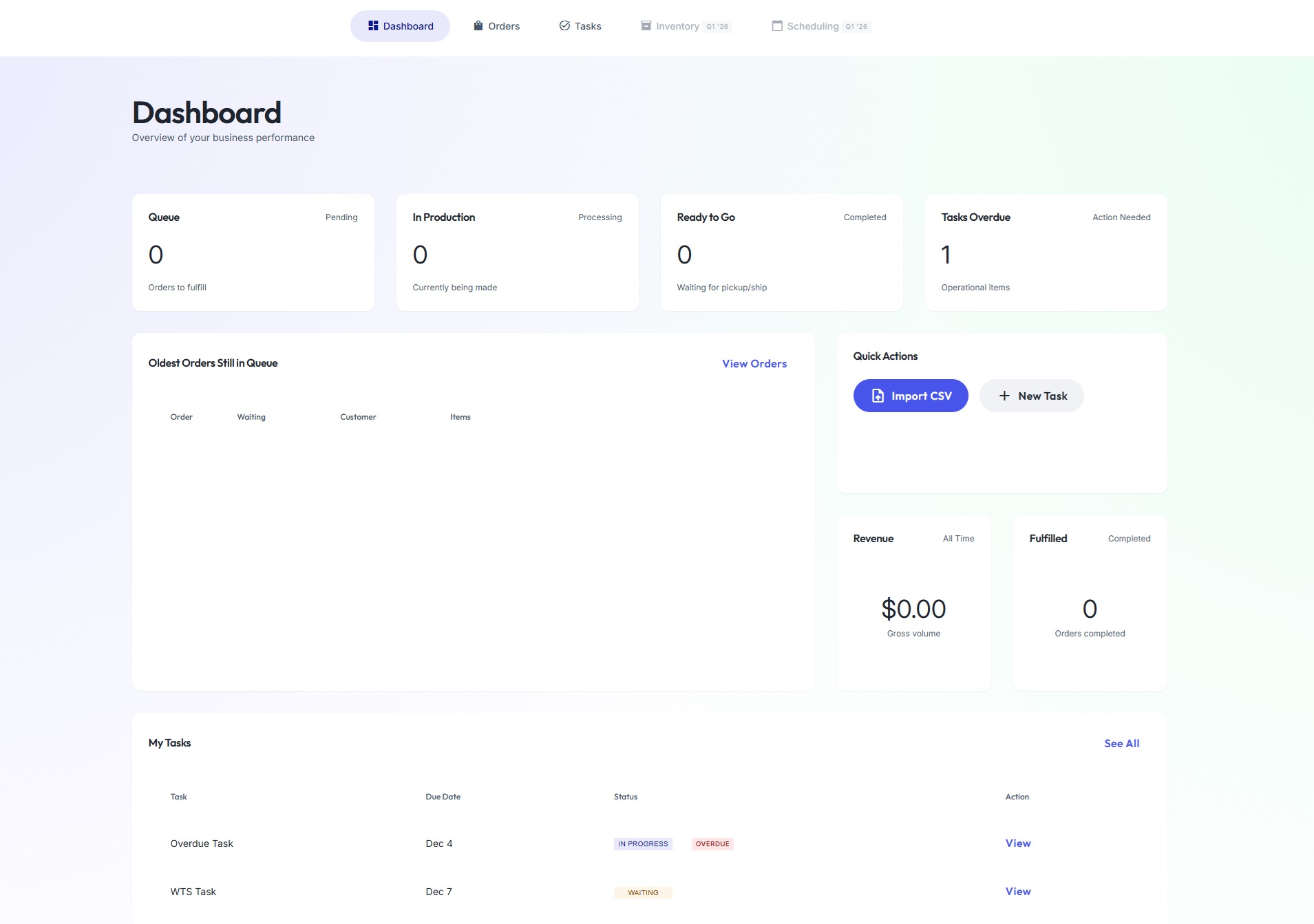Click the Tasks Overdue card

[1045, 252]
